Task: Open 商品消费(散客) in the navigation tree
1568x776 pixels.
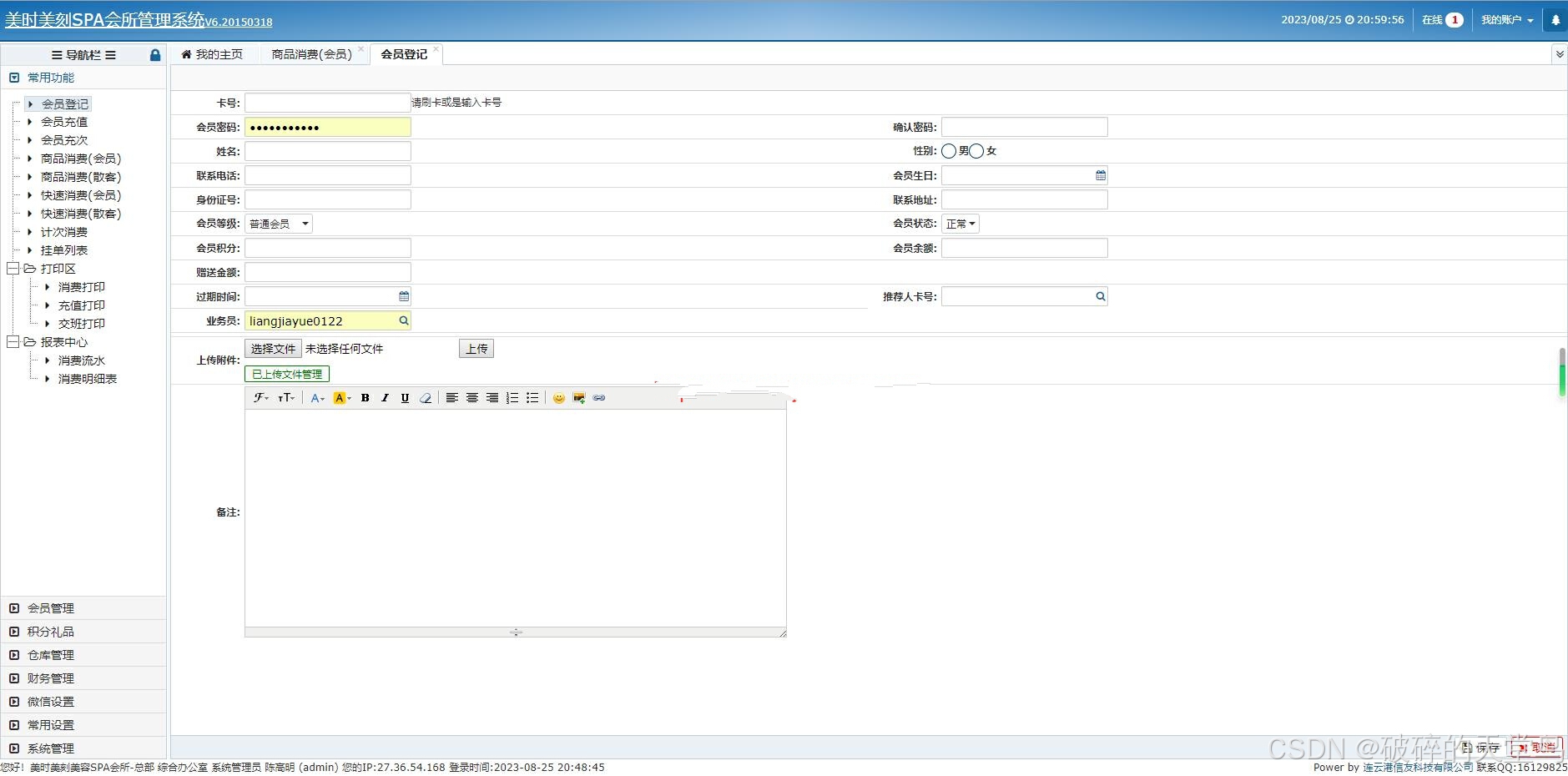Action: (x=81, y=177)
